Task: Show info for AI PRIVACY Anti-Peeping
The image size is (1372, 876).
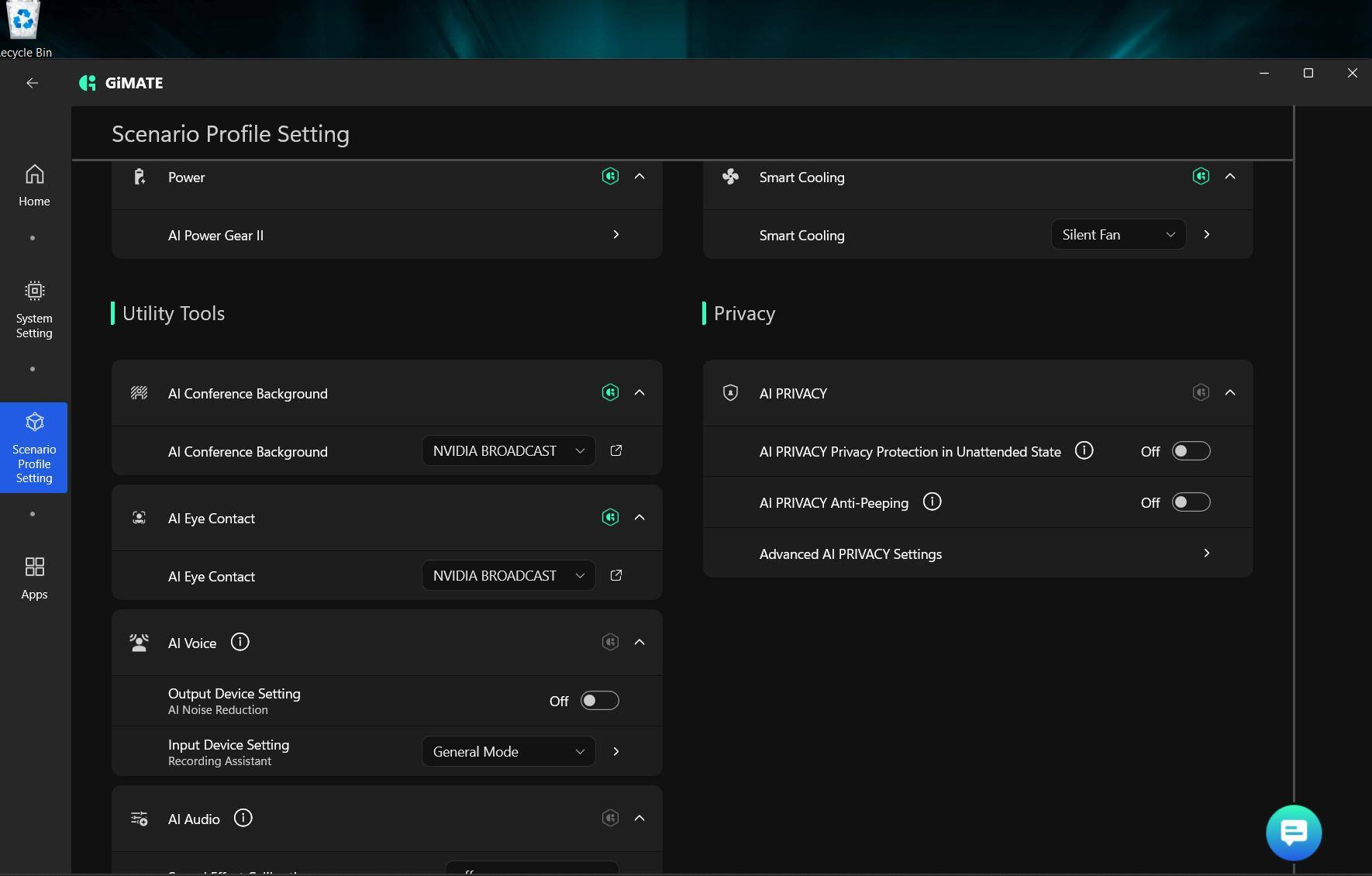Action: click(932, 502)
